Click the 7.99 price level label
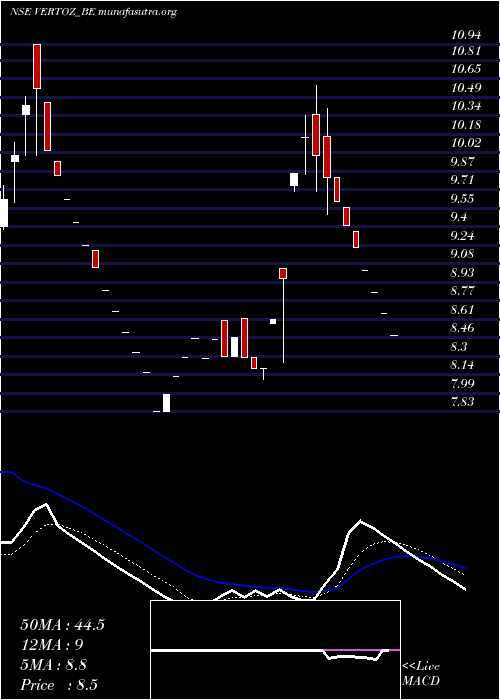Screen dimensions: 500x700 pyautogui.click(x=462, y=383)
